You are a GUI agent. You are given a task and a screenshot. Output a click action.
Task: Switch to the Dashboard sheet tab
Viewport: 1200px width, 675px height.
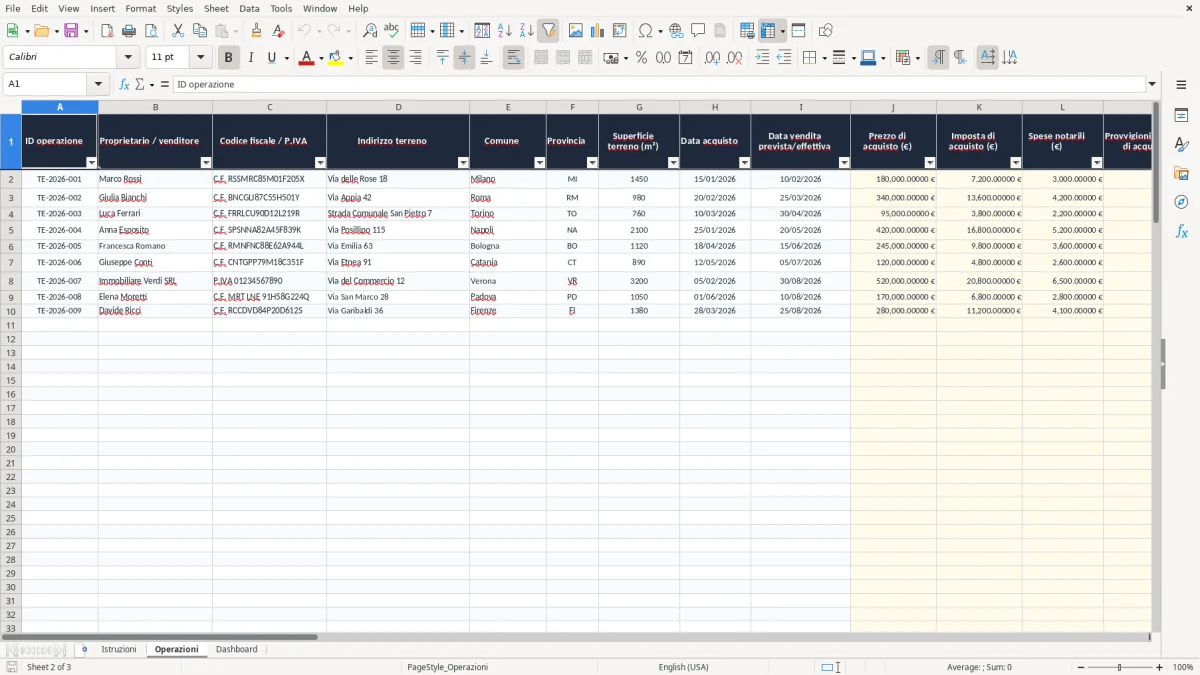[237, 650]
